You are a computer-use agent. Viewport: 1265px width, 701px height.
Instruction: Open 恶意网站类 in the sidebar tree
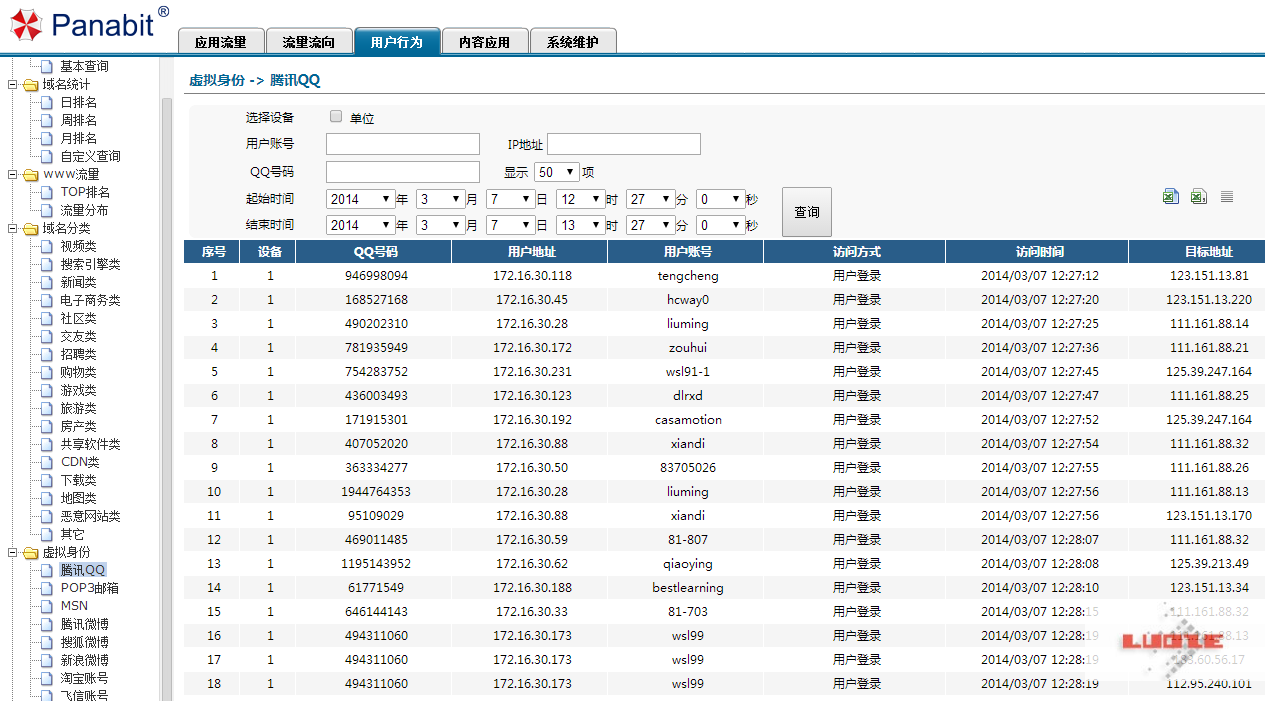(x=91, y=516)
